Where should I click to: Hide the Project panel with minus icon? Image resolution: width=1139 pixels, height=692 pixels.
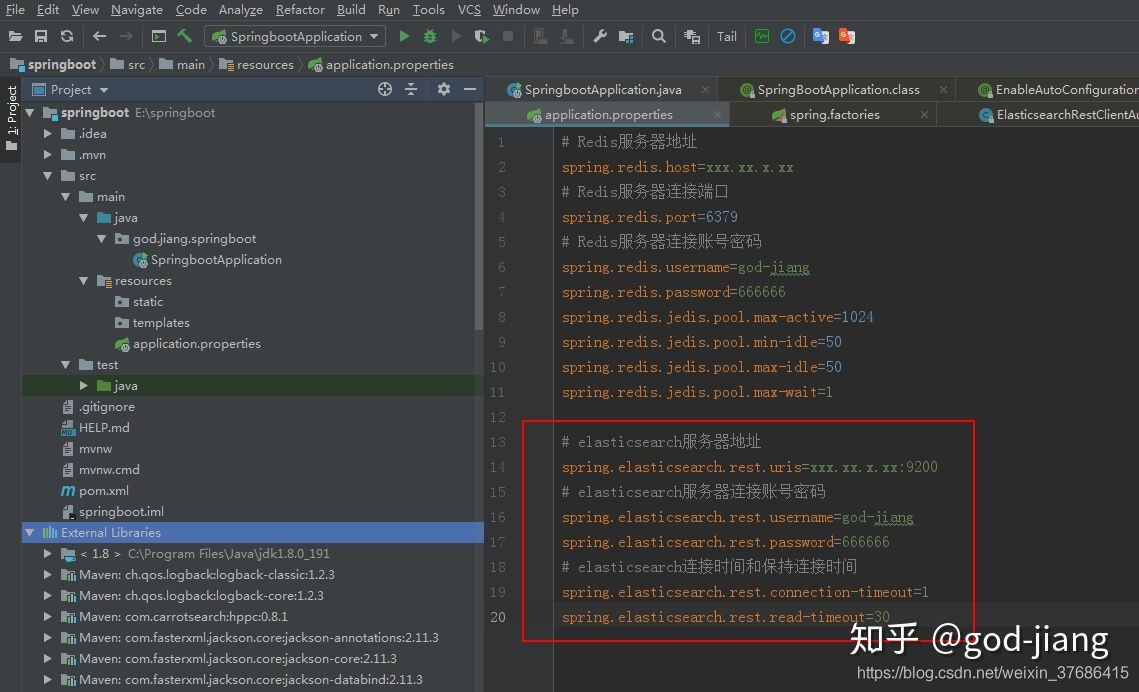coord(470,89)
